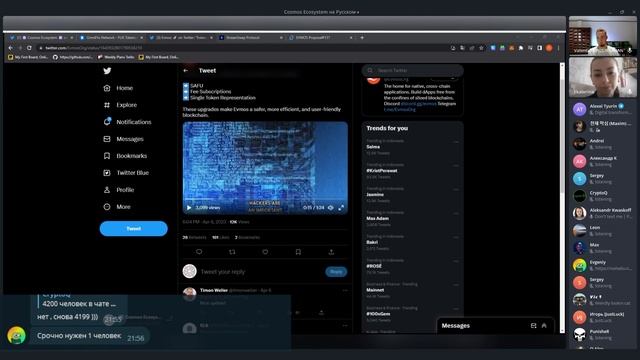Open more options for #ROSÉ trend
The width and height of the screenshot is (640, 360).
[456, 261]
